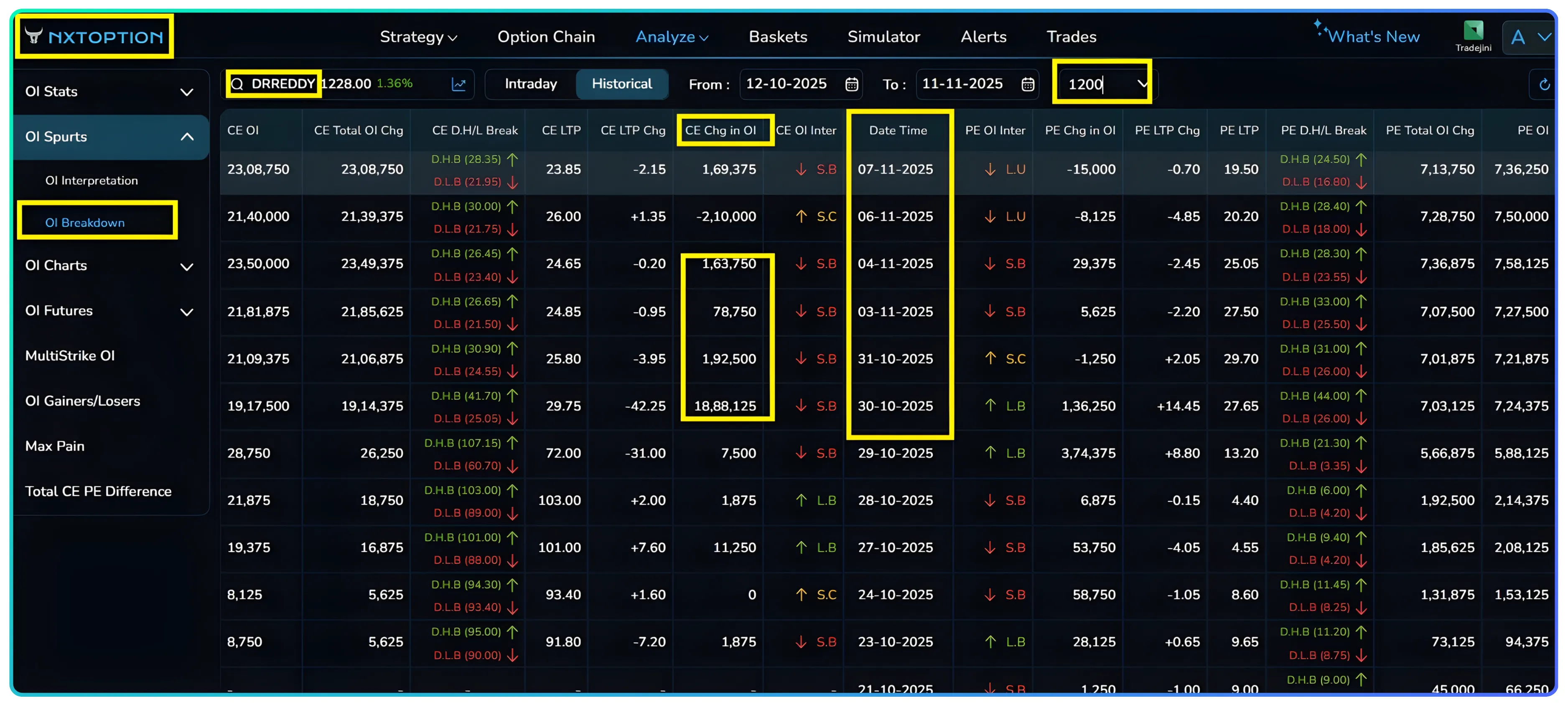Switch to the Option Chain tab
The image size is (1568, 703).
(546, 36)
